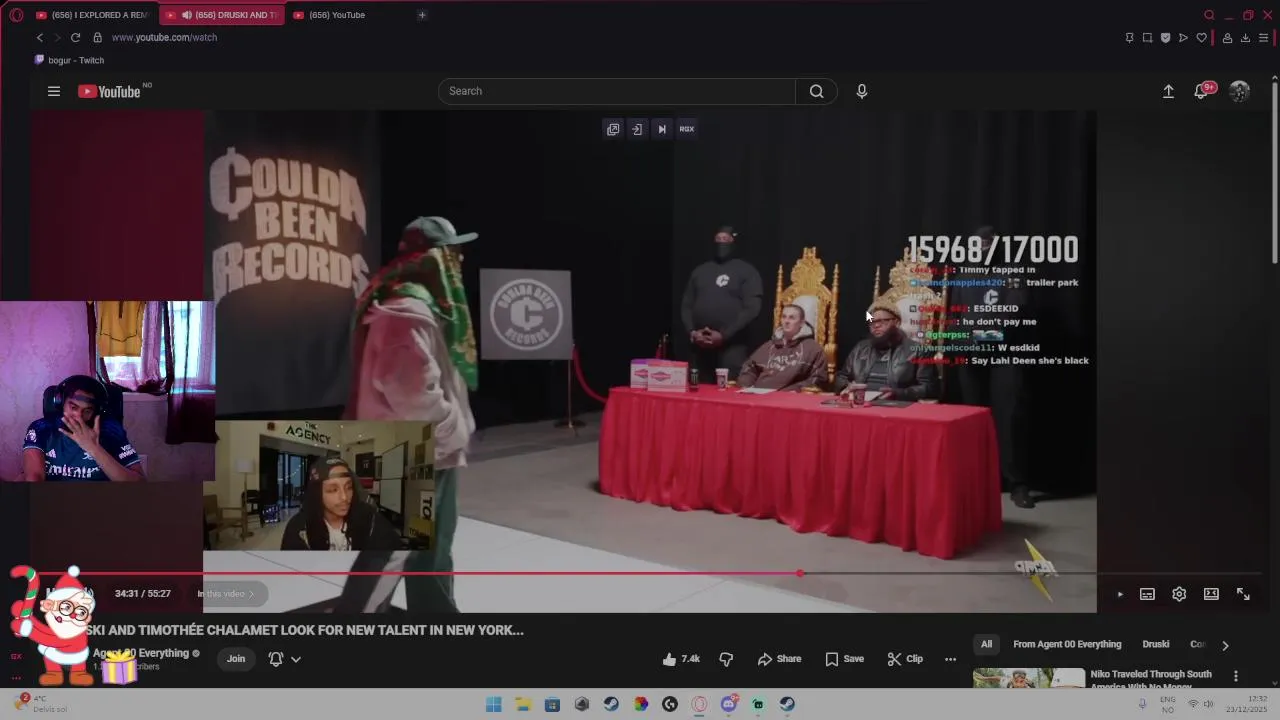
Task: Open the Niko Traveled video thumbnail
Action: pyautogui.click(x=1029, y=678)
